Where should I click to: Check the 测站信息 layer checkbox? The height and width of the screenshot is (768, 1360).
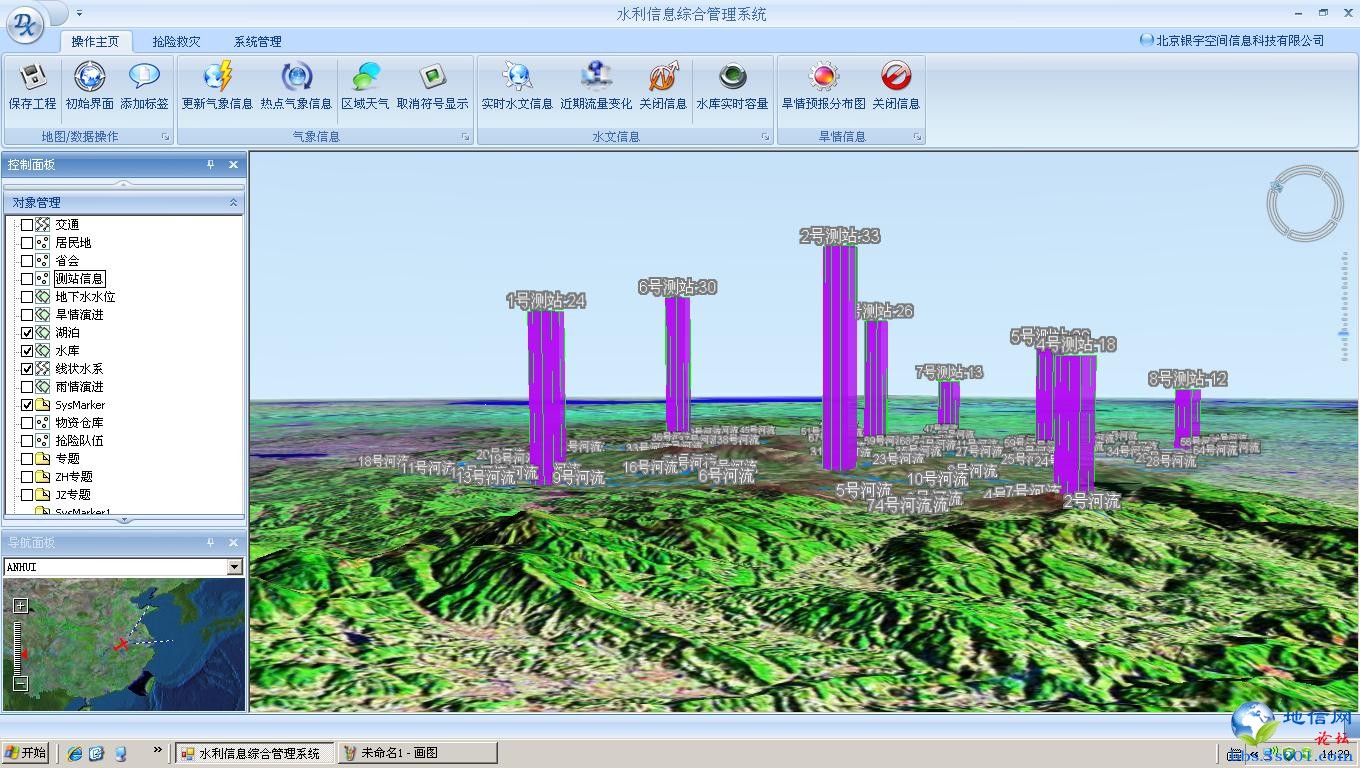[27, 279]
